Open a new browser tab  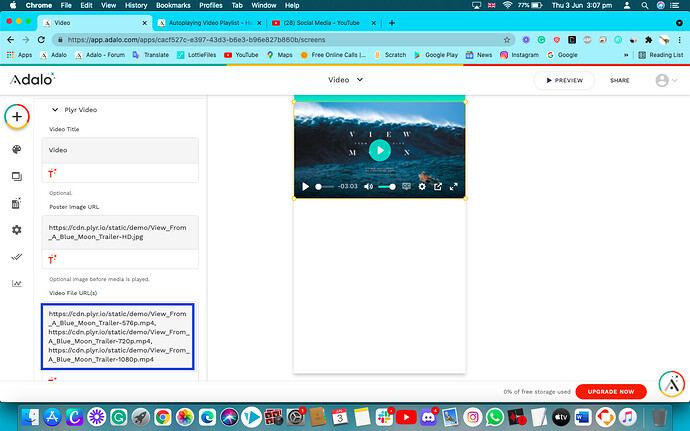coord(392,23)
